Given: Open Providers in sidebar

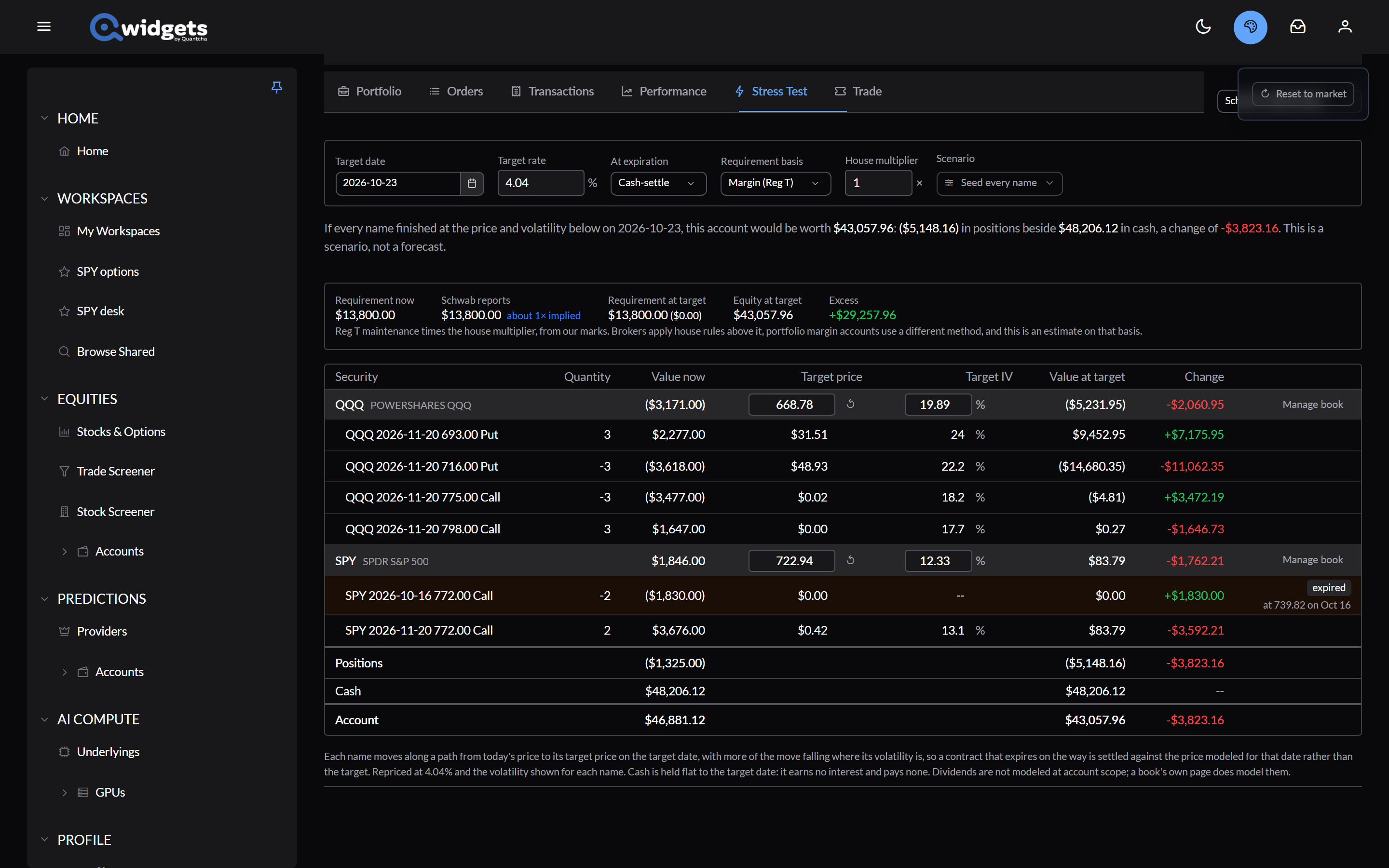Looking at the screenshot, I should tap(102, 632).
